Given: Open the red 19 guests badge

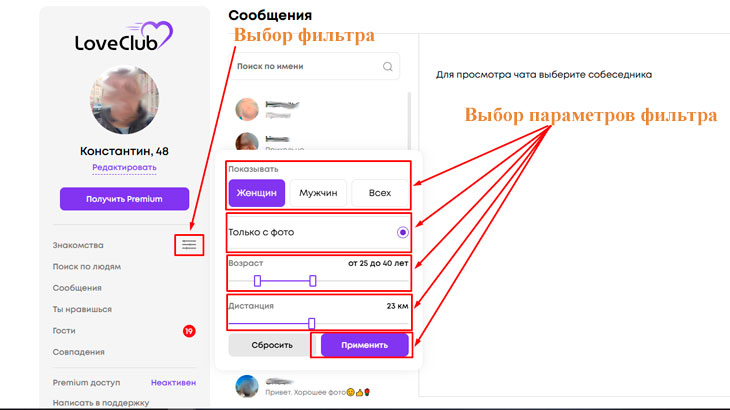Looking at the screenshot, I should (189, 331).
